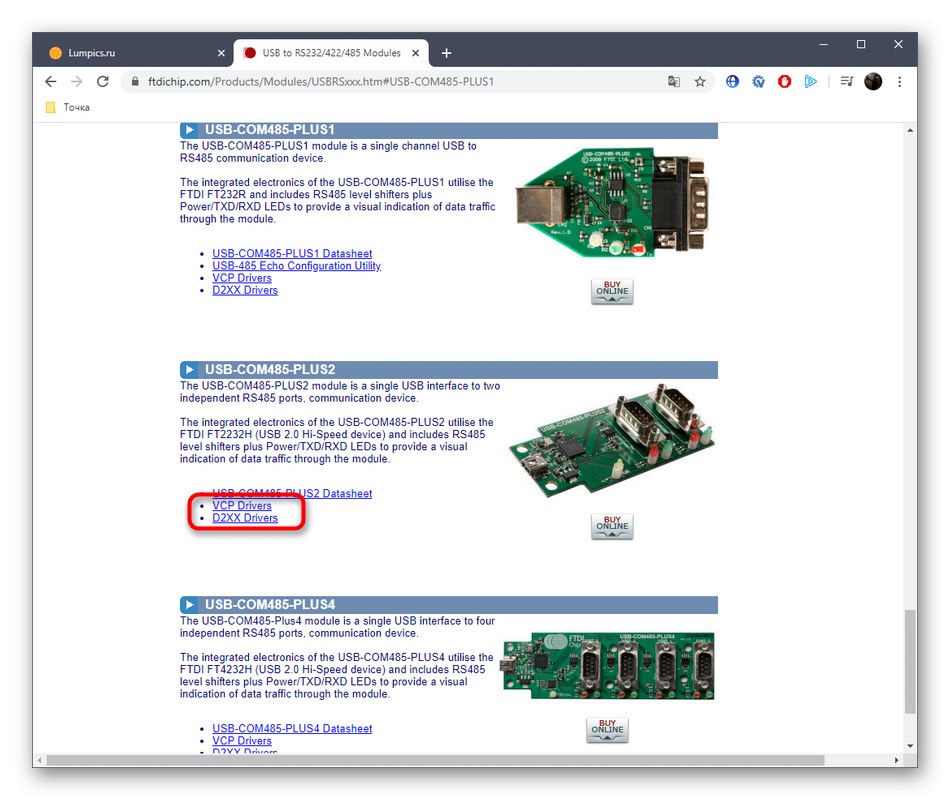Open a new browser tab
Screen dimensions: 950x800
pyautogui.click(x=447, y=53)
